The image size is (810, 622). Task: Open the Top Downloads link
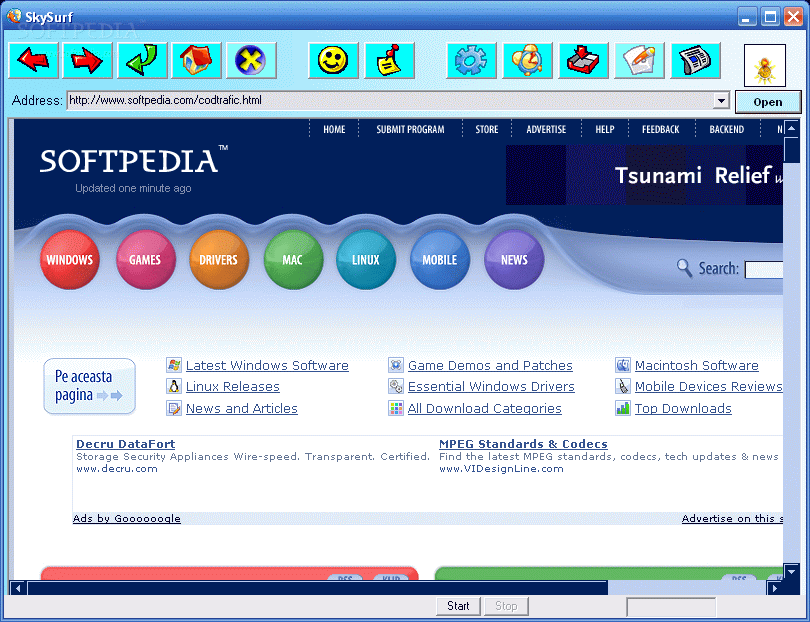683,408
